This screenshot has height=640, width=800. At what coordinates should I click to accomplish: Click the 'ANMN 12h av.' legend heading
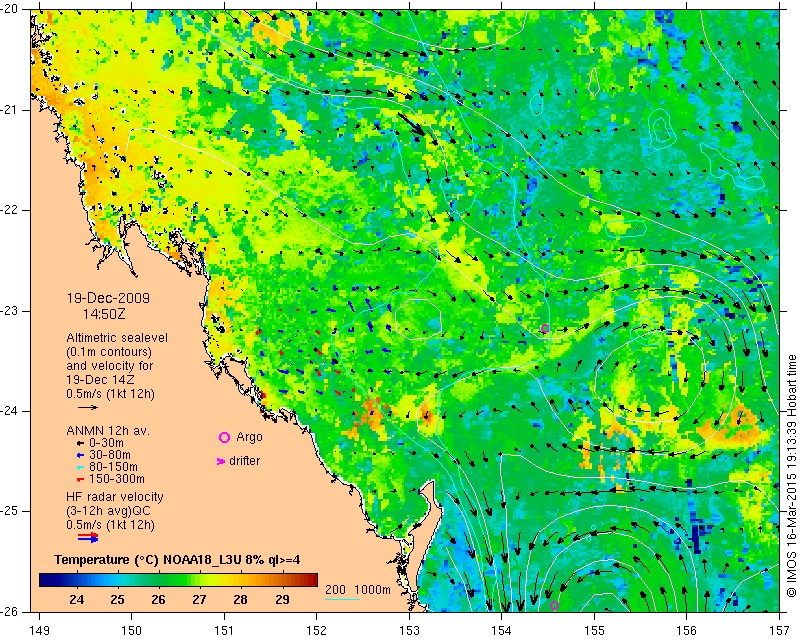pos(108,430)
